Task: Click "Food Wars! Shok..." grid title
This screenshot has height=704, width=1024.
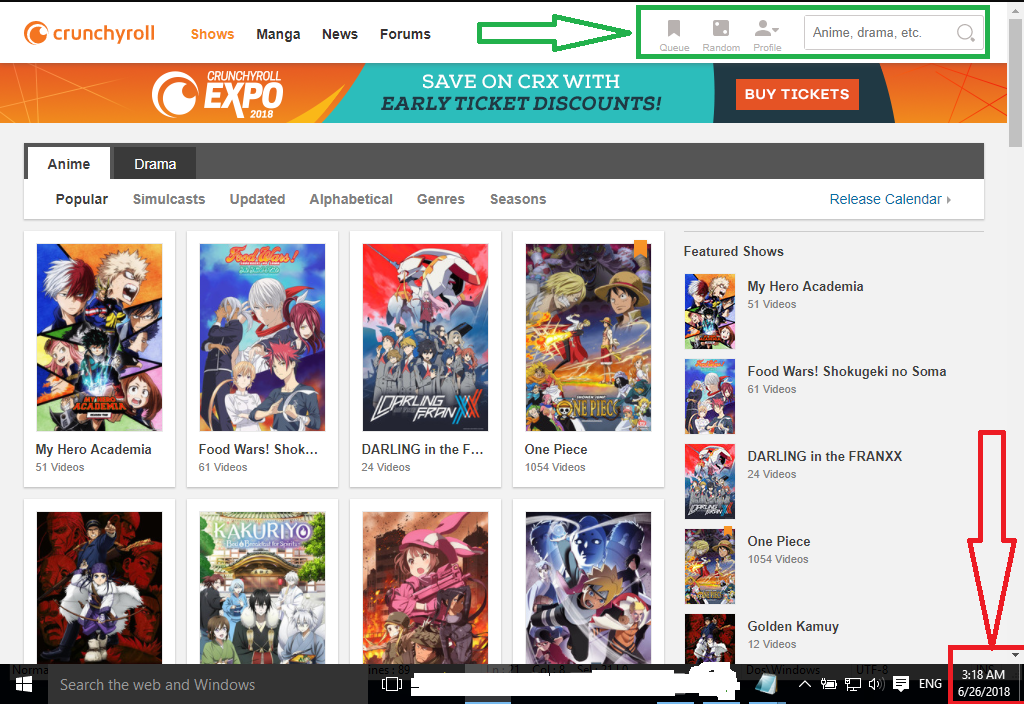Action: 258,449
